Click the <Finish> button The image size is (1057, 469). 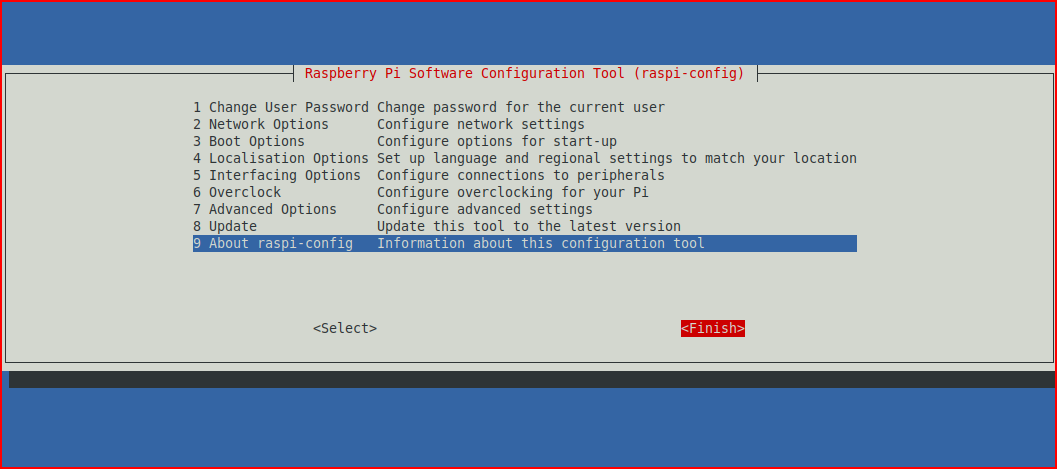[713, 328]
